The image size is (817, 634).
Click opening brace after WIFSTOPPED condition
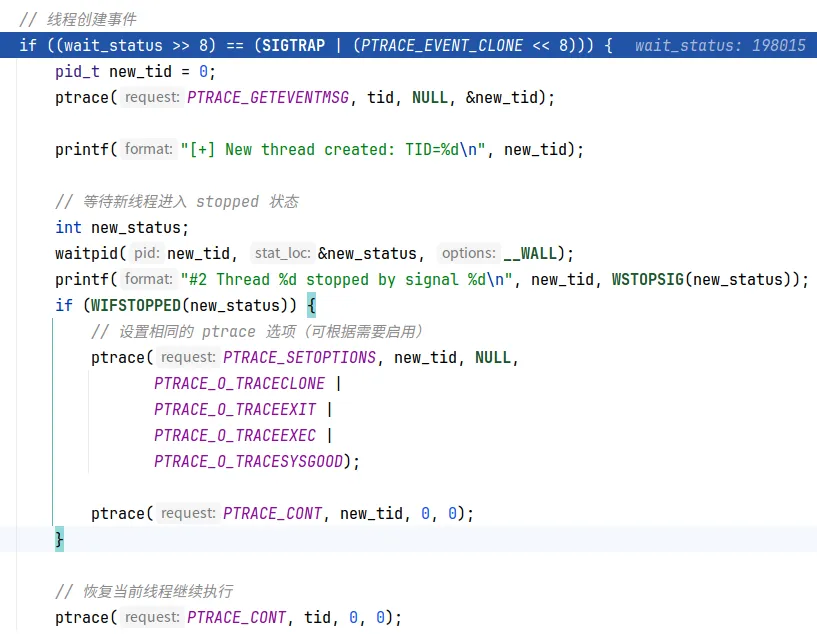pos(312,306)
